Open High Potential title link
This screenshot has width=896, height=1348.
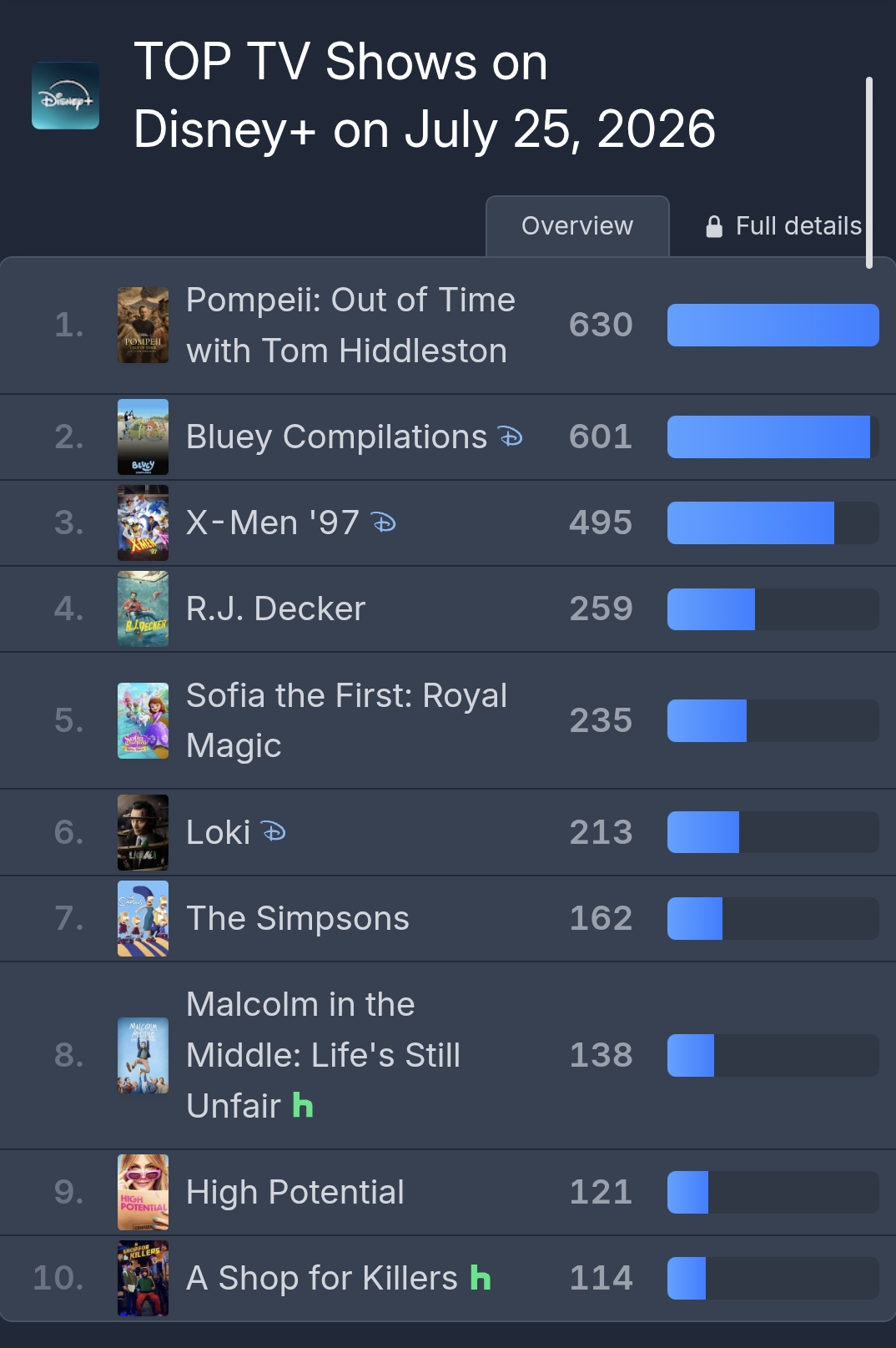point(295,1192)
